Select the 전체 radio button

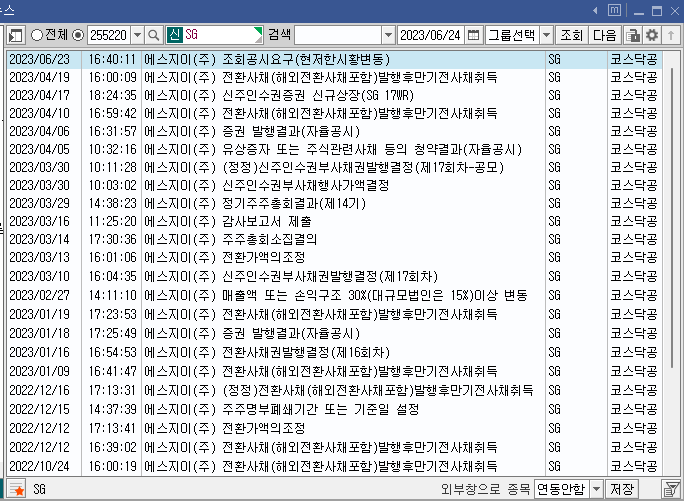pos(37,35)
